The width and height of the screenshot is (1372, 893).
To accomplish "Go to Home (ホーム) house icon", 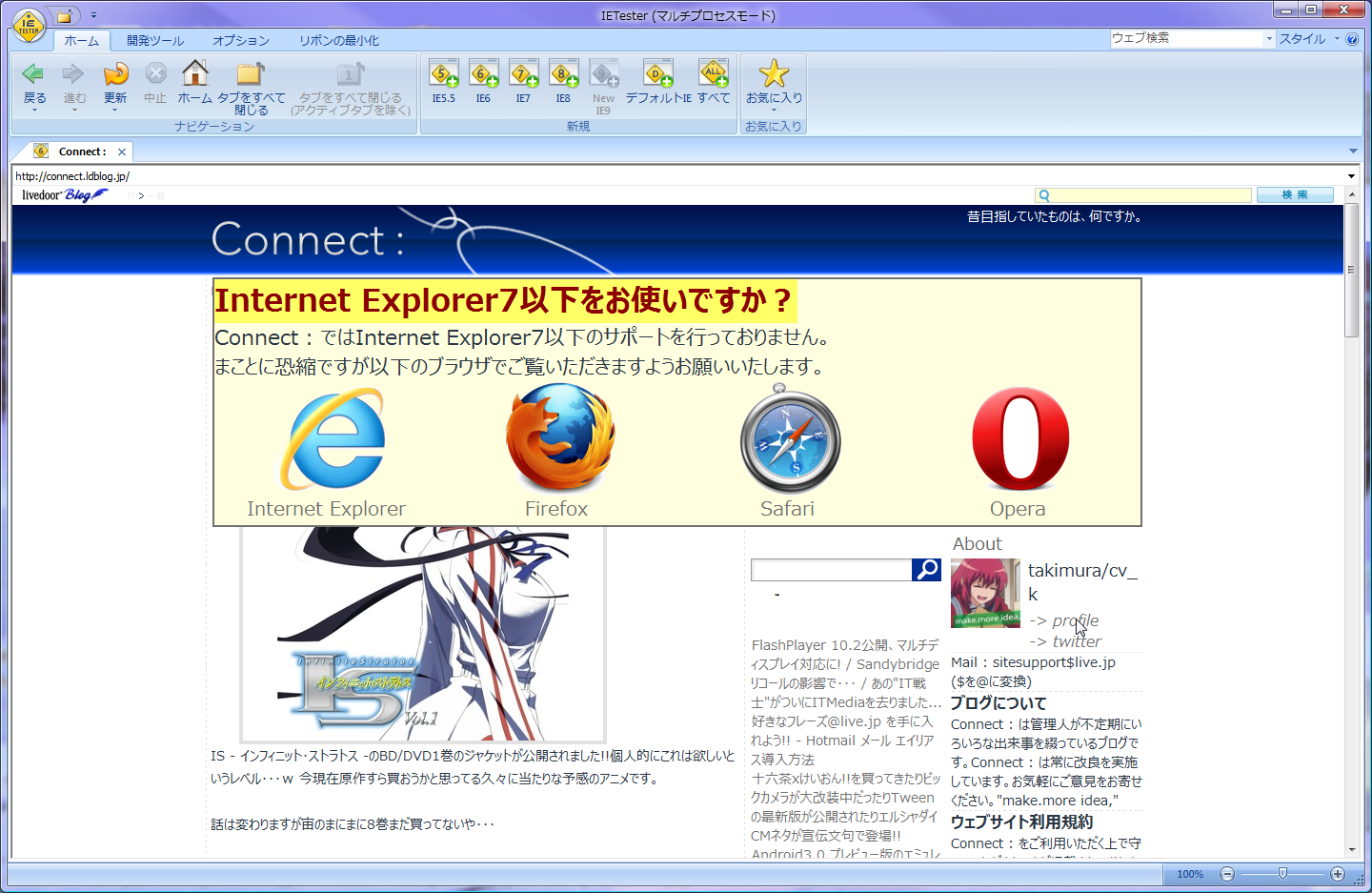I will [195, 73].
